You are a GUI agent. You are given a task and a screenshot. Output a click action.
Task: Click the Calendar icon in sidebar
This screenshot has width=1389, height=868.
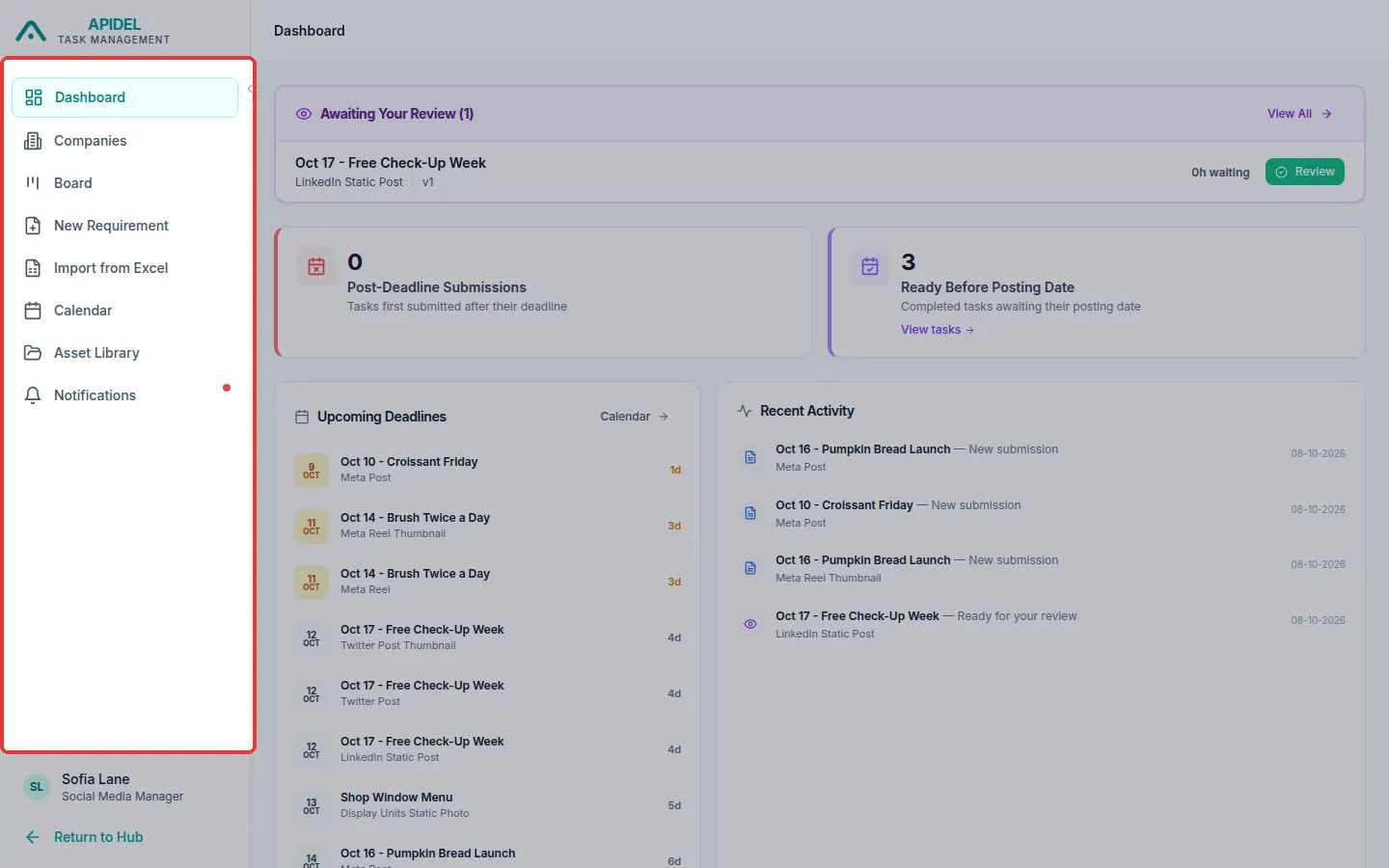coord(33,311)
